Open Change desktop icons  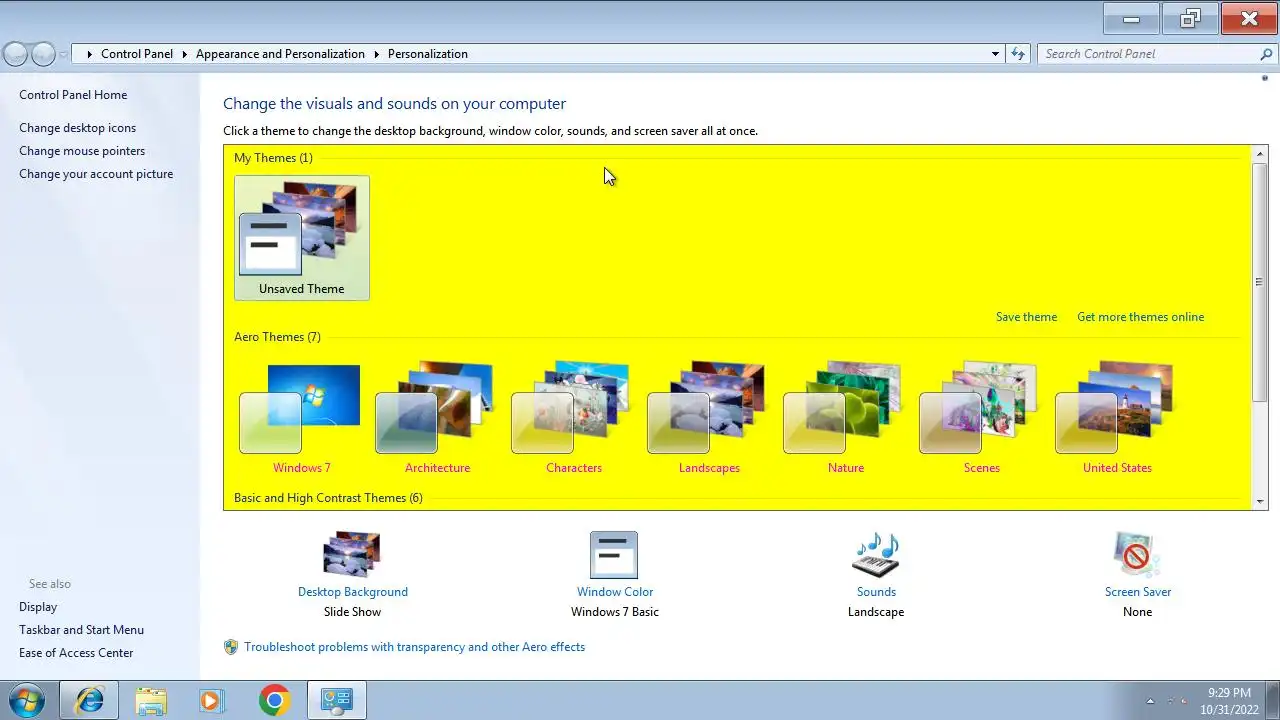(x=77, y=128)
